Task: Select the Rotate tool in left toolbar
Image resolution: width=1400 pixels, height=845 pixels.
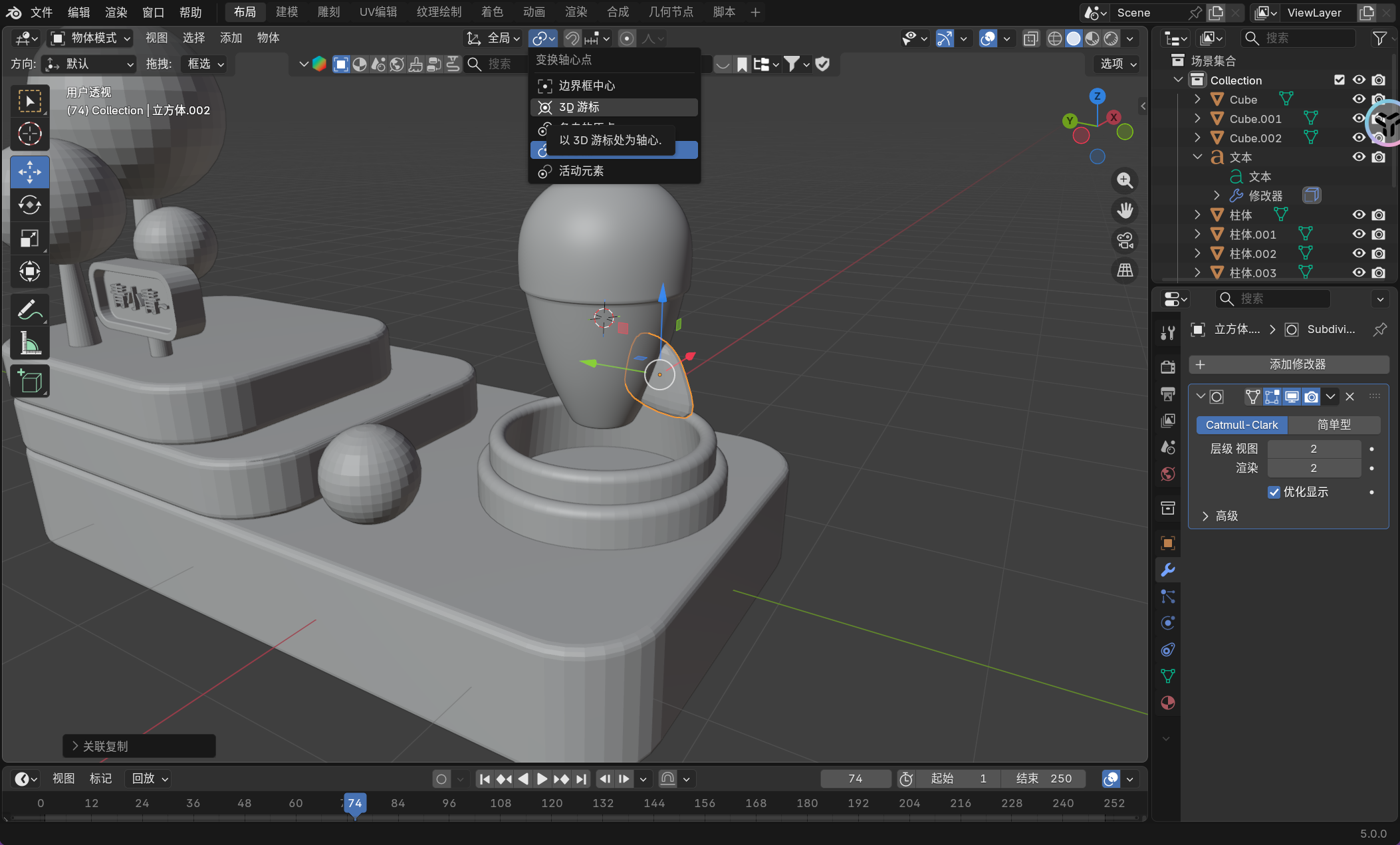Action: (29, 205)
